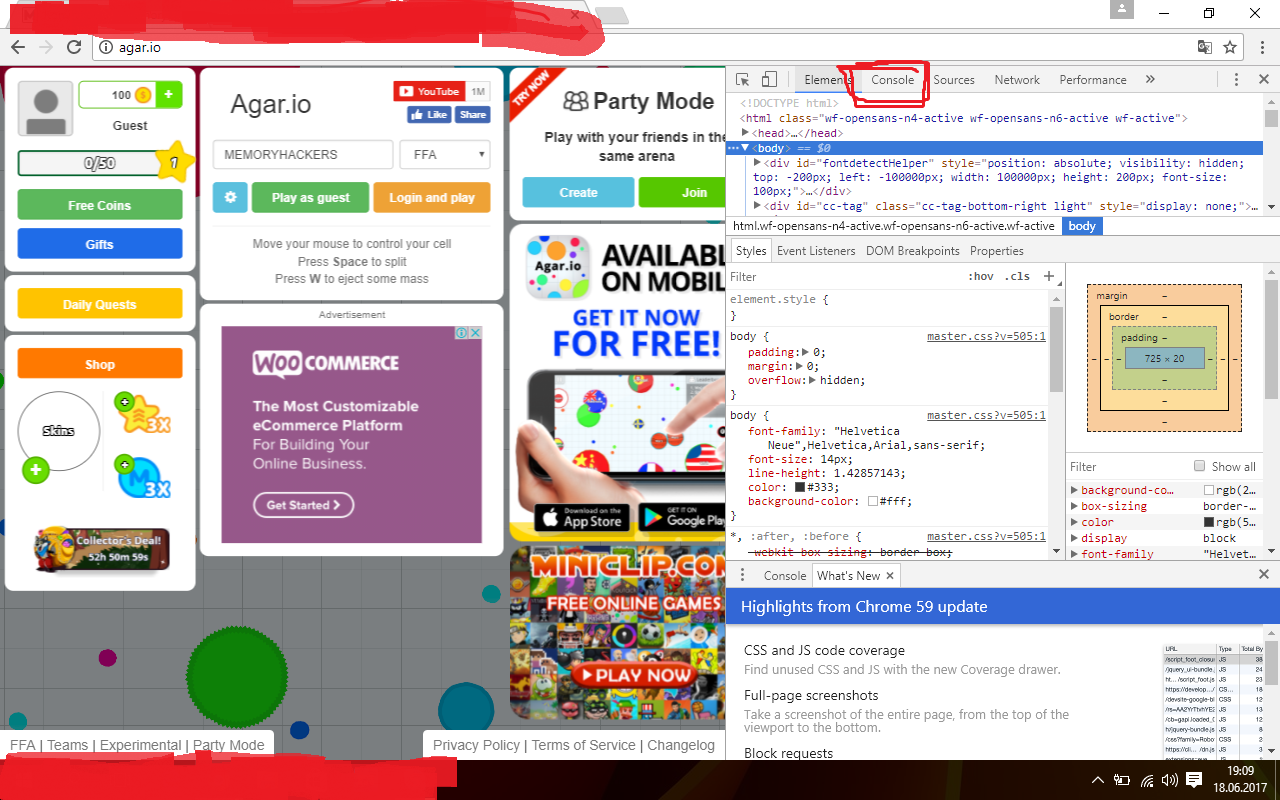This screenshot has width=1280, height=800.
Task: Close the DevTools bottom drawer
Action: [1264, 575]
